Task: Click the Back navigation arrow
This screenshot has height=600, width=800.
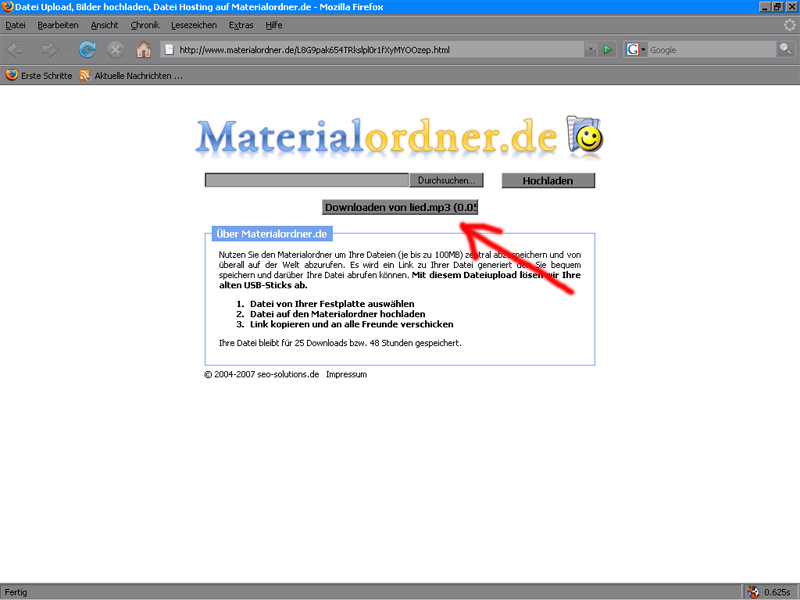Action: [15, 50]
